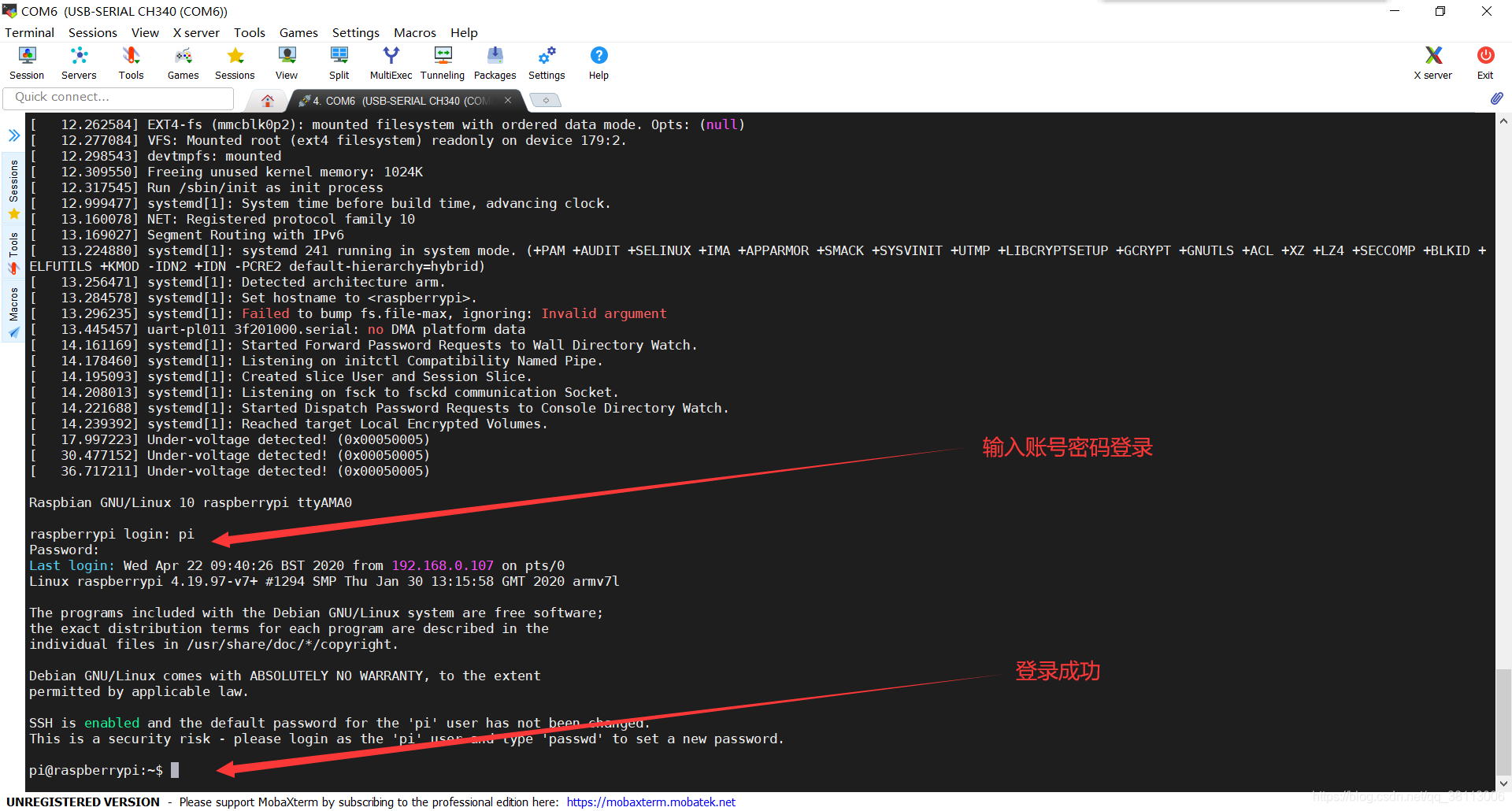
Task: Open the Sessions star icon
Action: click(x=235, y=63)
